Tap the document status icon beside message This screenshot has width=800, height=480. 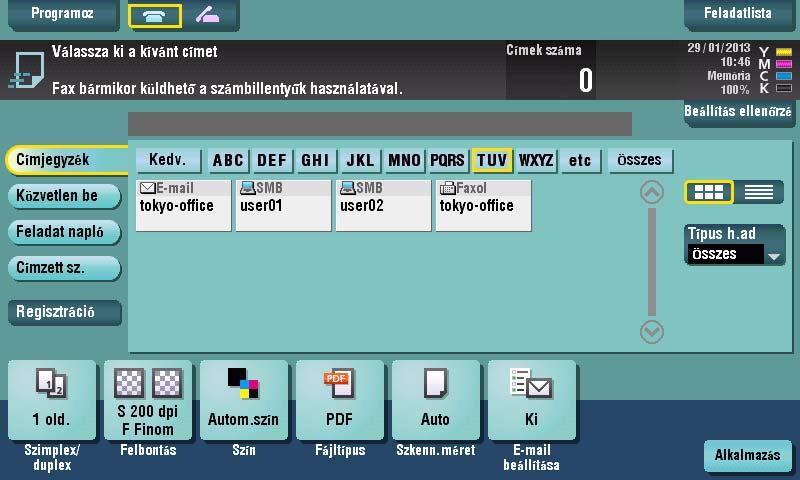(x=27, y=69)
